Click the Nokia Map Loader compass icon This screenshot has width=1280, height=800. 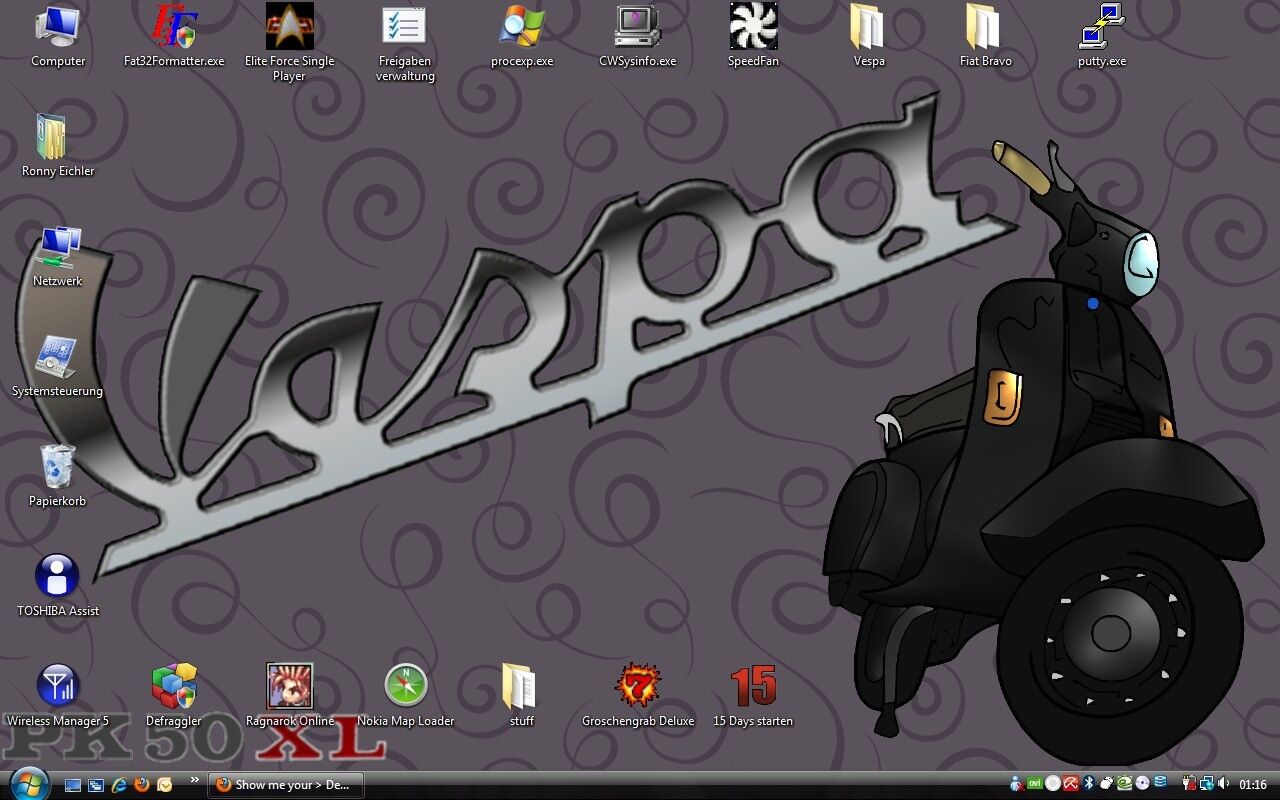click(406, 687)
